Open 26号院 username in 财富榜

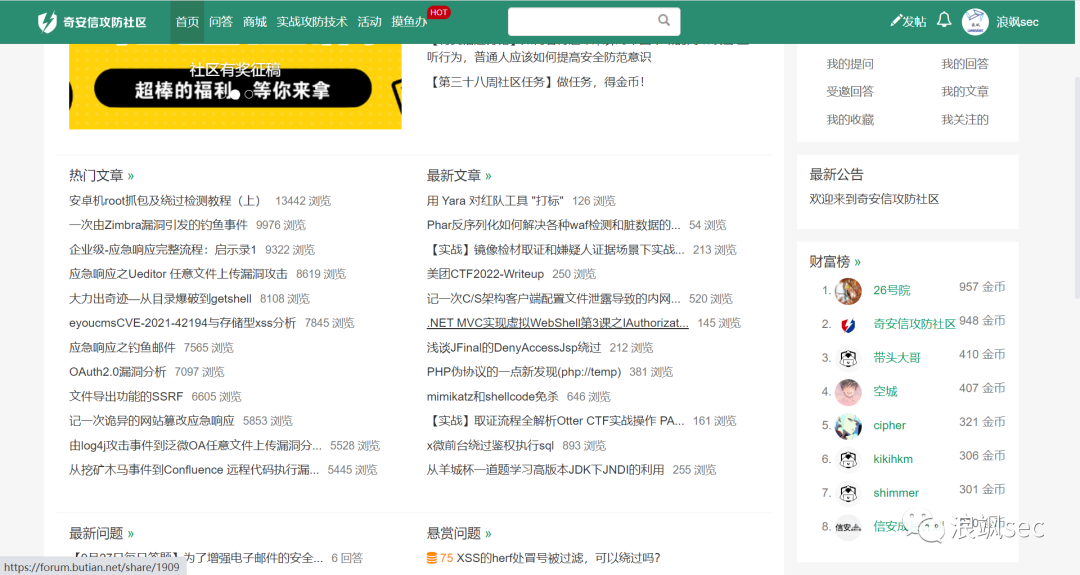tap(891, 291)
